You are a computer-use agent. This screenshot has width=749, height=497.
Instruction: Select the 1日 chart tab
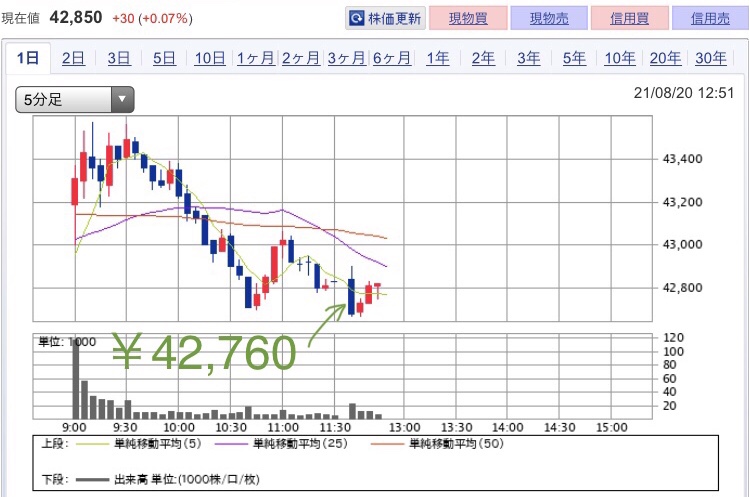pos(28,58)
